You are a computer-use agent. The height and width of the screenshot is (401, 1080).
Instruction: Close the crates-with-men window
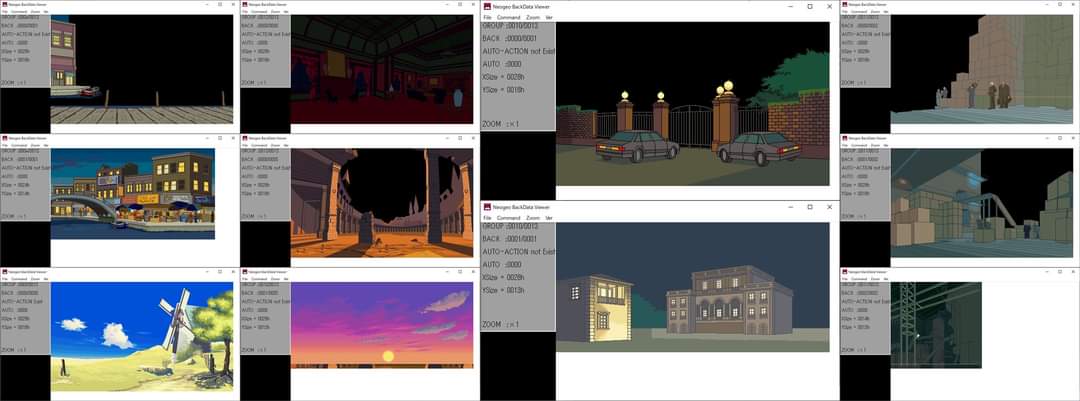pos(1072,3)
